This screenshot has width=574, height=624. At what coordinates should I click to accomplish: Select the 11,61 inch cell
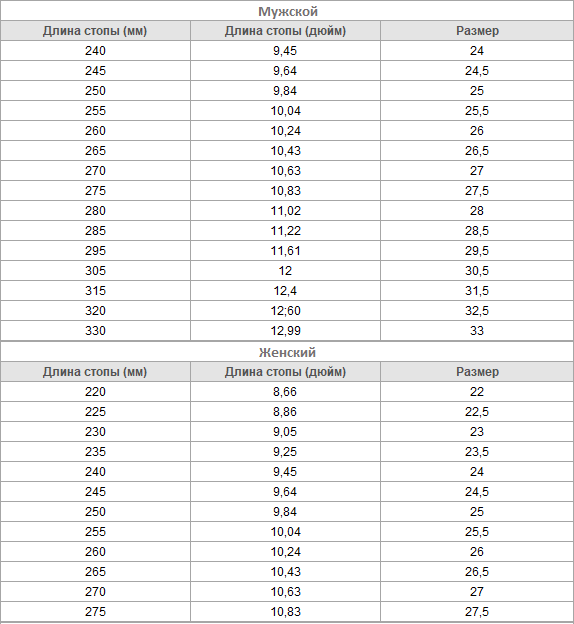285,251
